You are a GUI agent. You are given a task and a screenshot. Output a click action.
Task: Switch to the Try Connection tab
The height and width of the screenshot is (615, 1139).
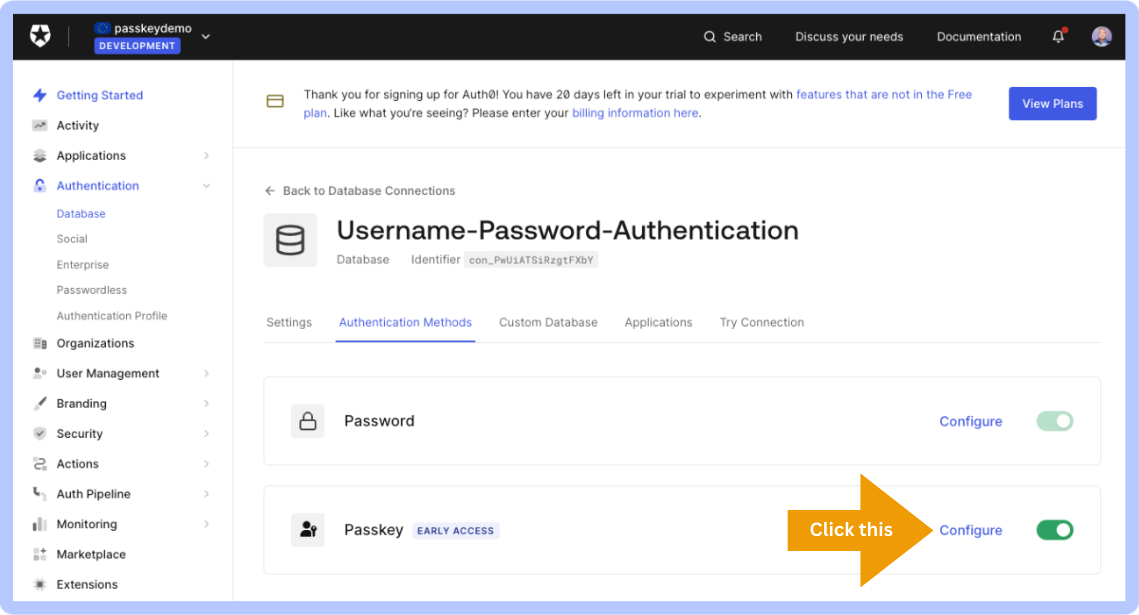(762, 322)
